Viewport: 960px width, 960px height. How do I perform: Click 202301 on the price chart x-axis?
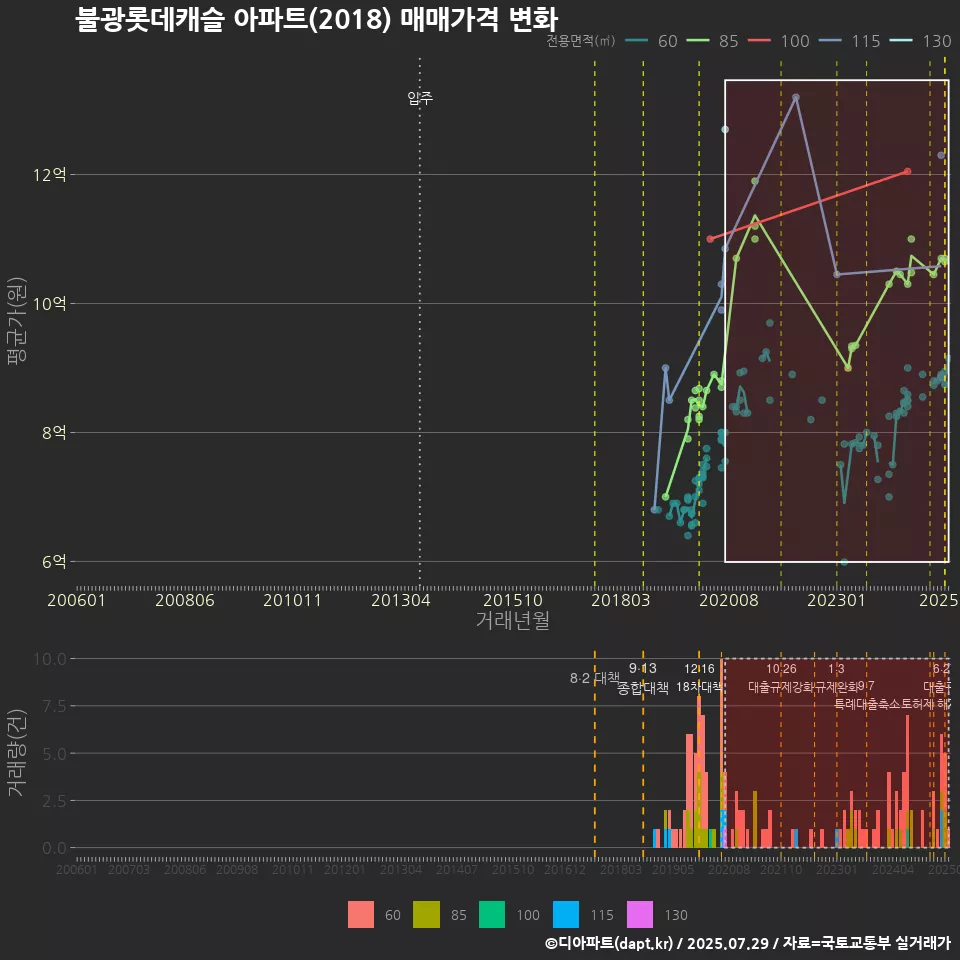point(836,600)
